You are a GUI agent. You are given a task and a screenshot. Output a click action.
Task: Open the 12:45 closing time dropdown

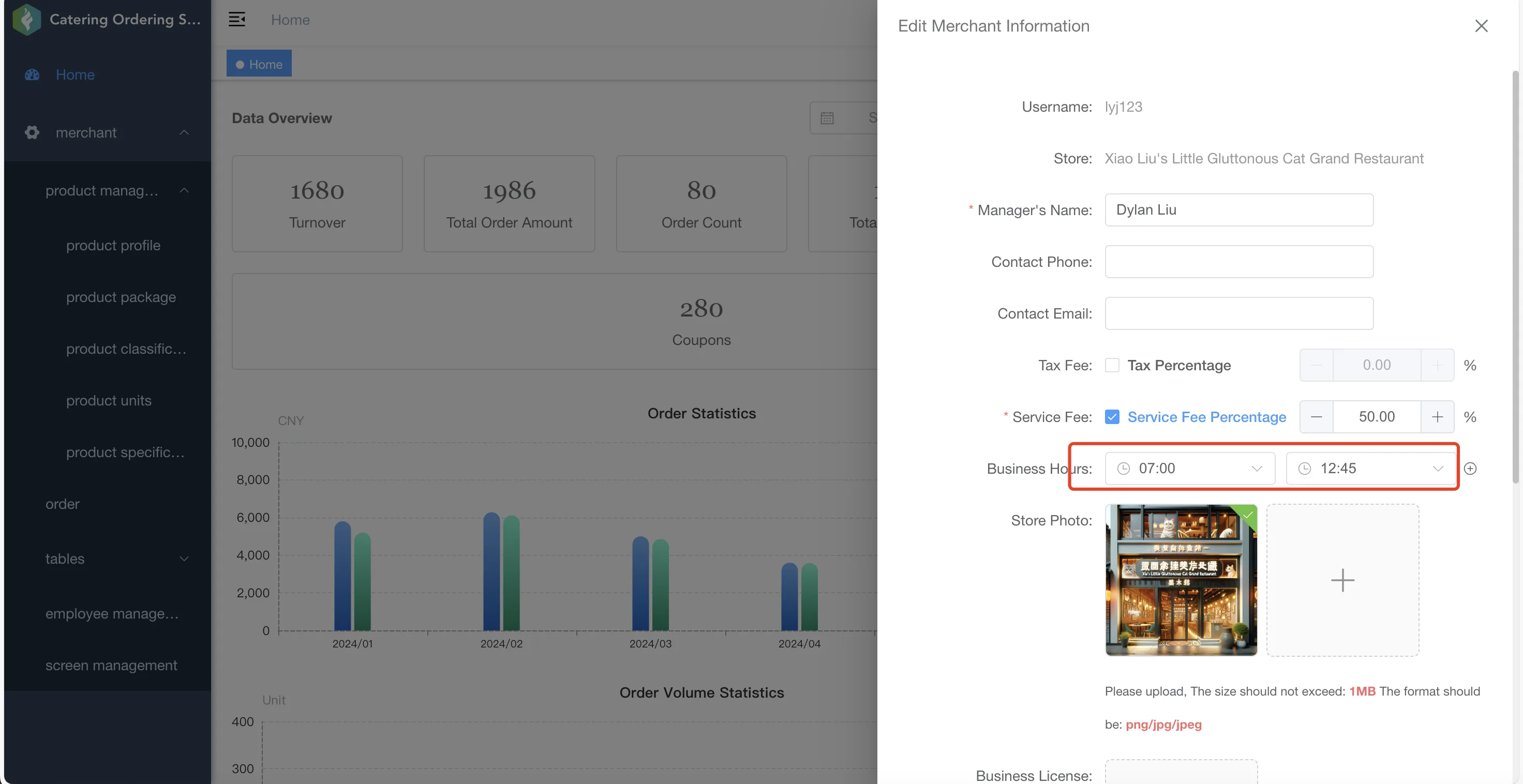click(1370, 468)
